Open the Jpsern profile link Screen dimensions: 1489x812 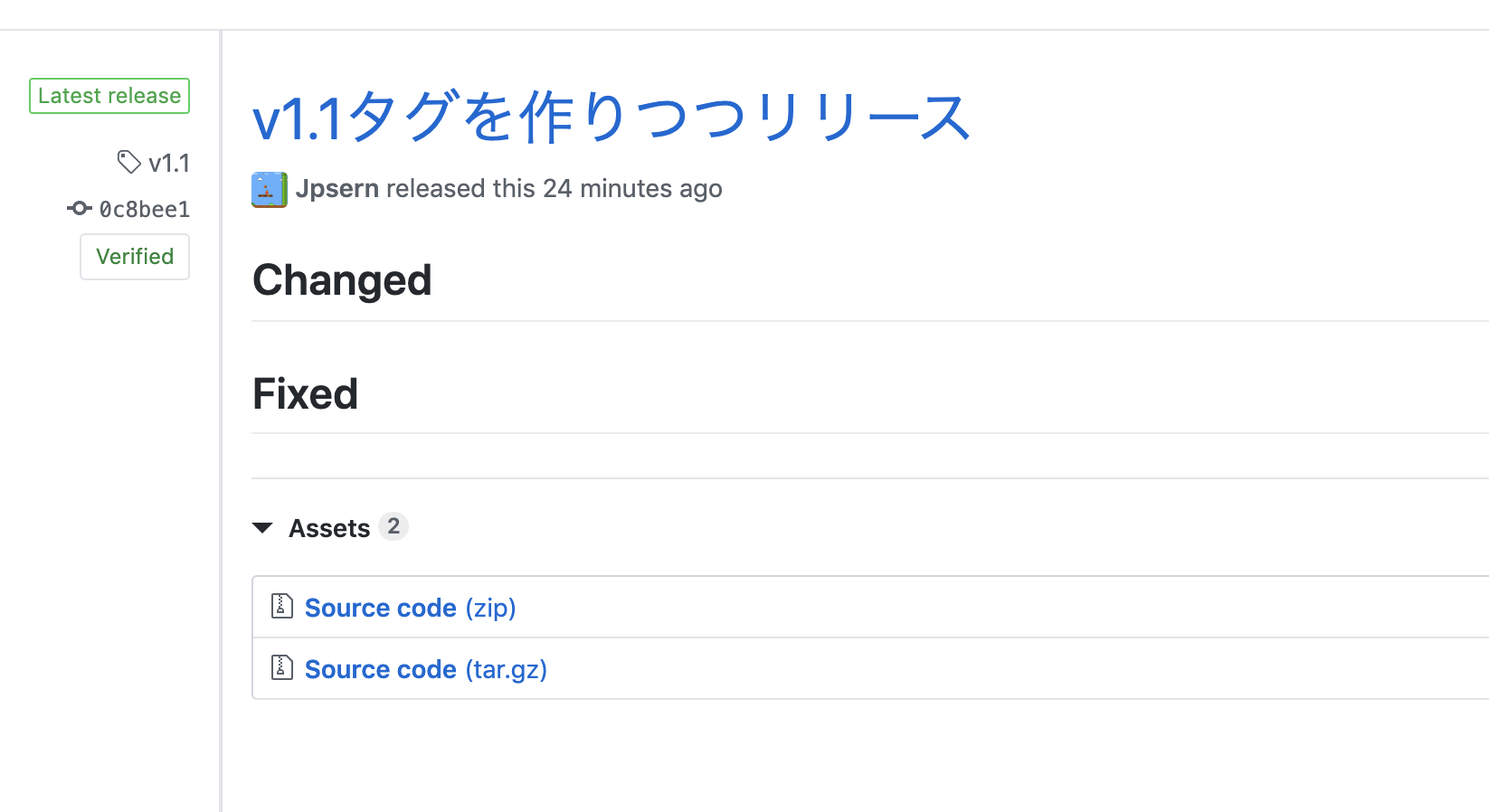[x=336, y=188]
